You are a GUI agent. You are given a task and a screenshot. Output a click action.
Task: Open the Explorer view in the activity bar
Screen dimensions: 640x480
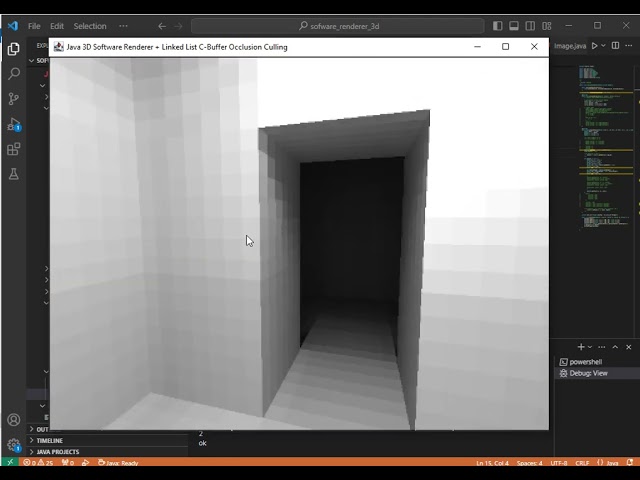tap(13, 49)
